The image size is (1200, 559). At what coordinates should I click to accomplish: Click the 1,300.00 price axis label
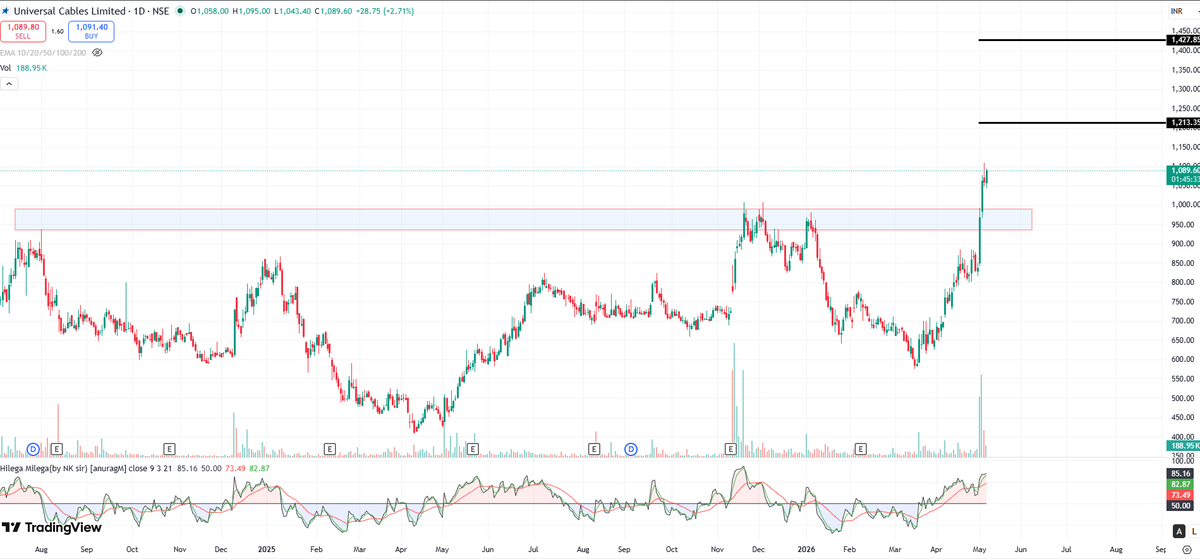[x=1184, y=88]
